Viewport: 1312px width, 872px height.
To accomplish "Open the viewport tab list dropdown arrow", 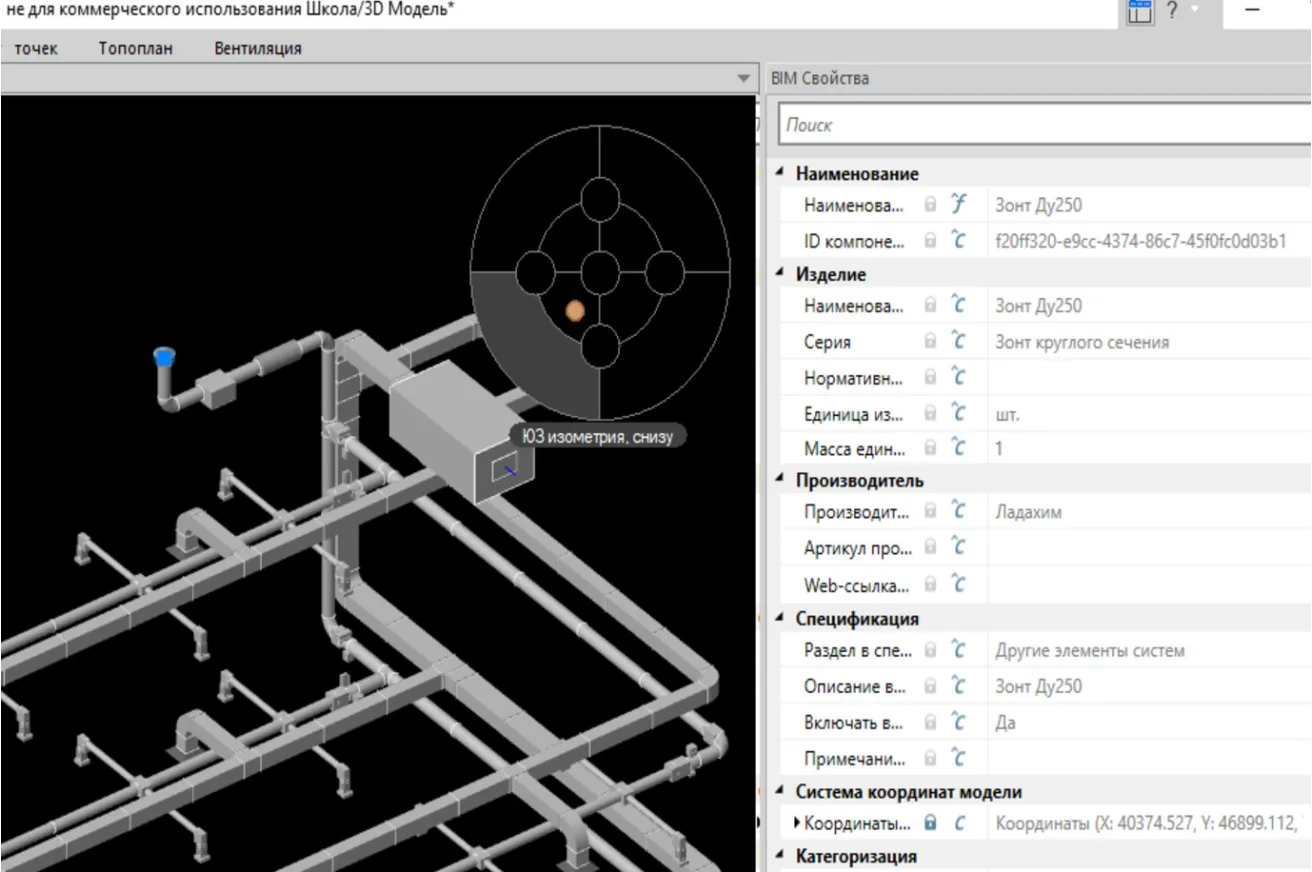I will [743, 78].
